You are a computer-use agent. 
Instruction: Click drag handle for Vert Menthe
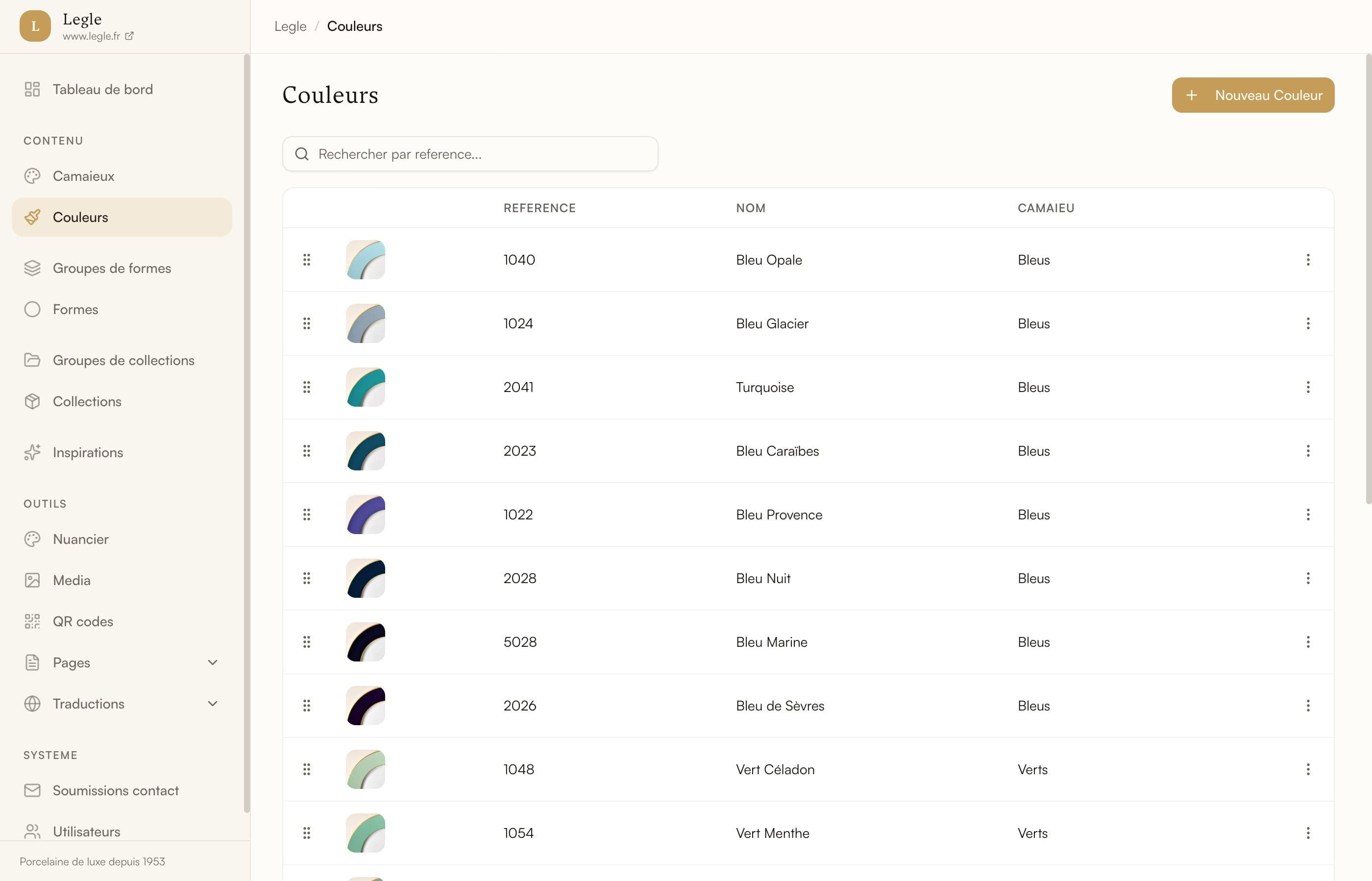(307, 833)
